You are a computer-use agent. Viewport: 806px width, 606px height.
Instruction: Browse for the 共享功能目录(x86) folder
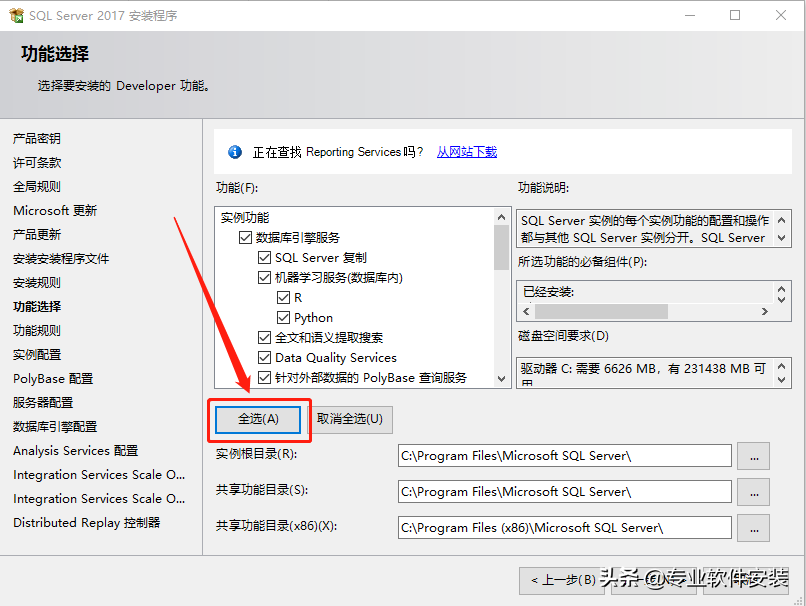[754, 528]
